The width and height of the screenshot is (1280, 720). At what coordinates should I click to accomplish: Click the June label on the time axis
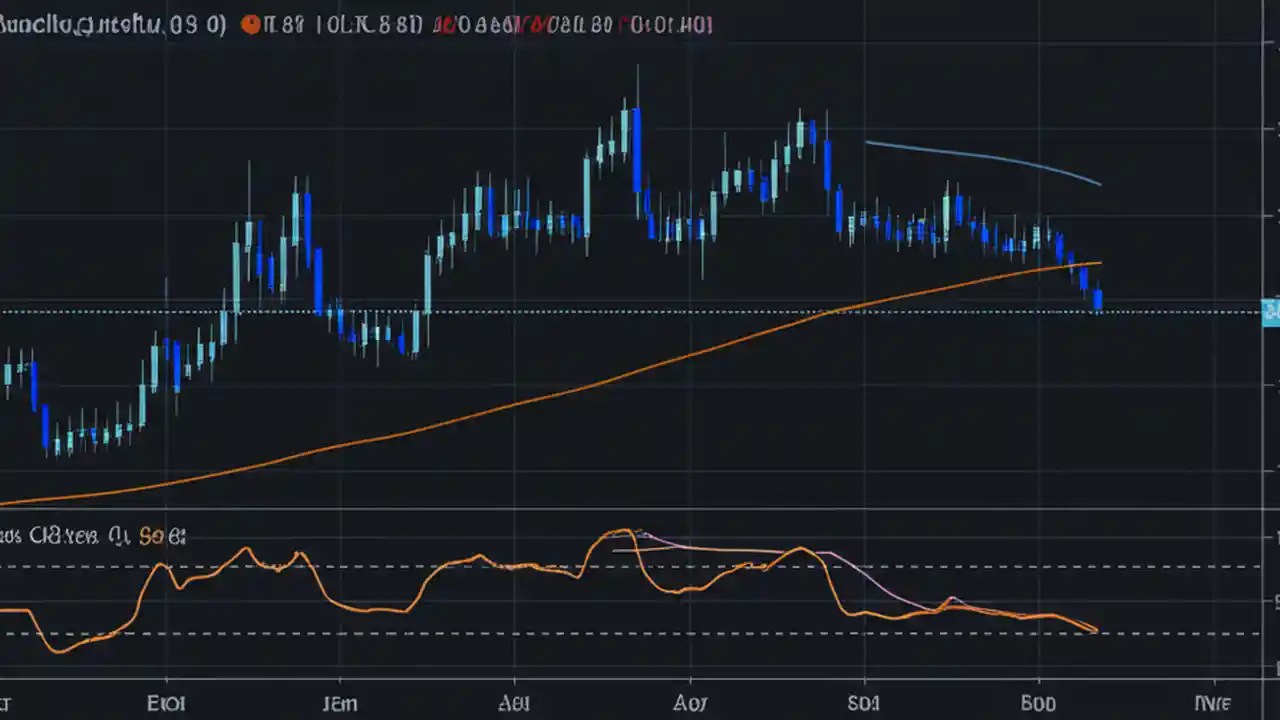(x=340, y=703)
